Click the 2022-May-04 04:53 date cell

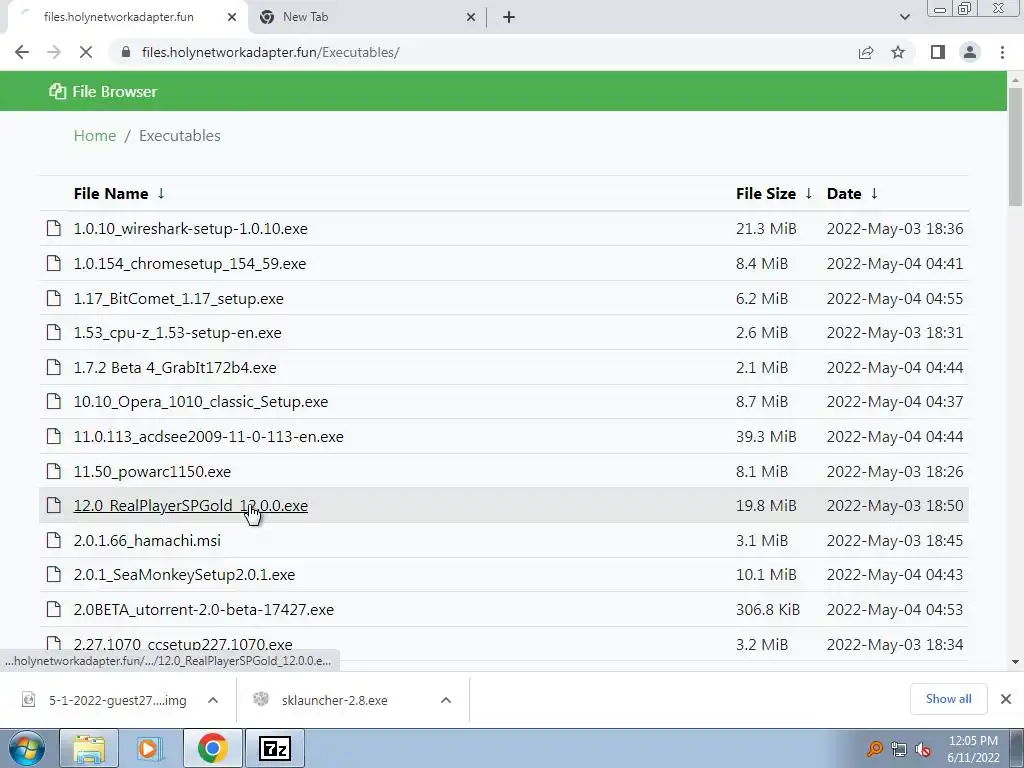click(x=895, y=609)
